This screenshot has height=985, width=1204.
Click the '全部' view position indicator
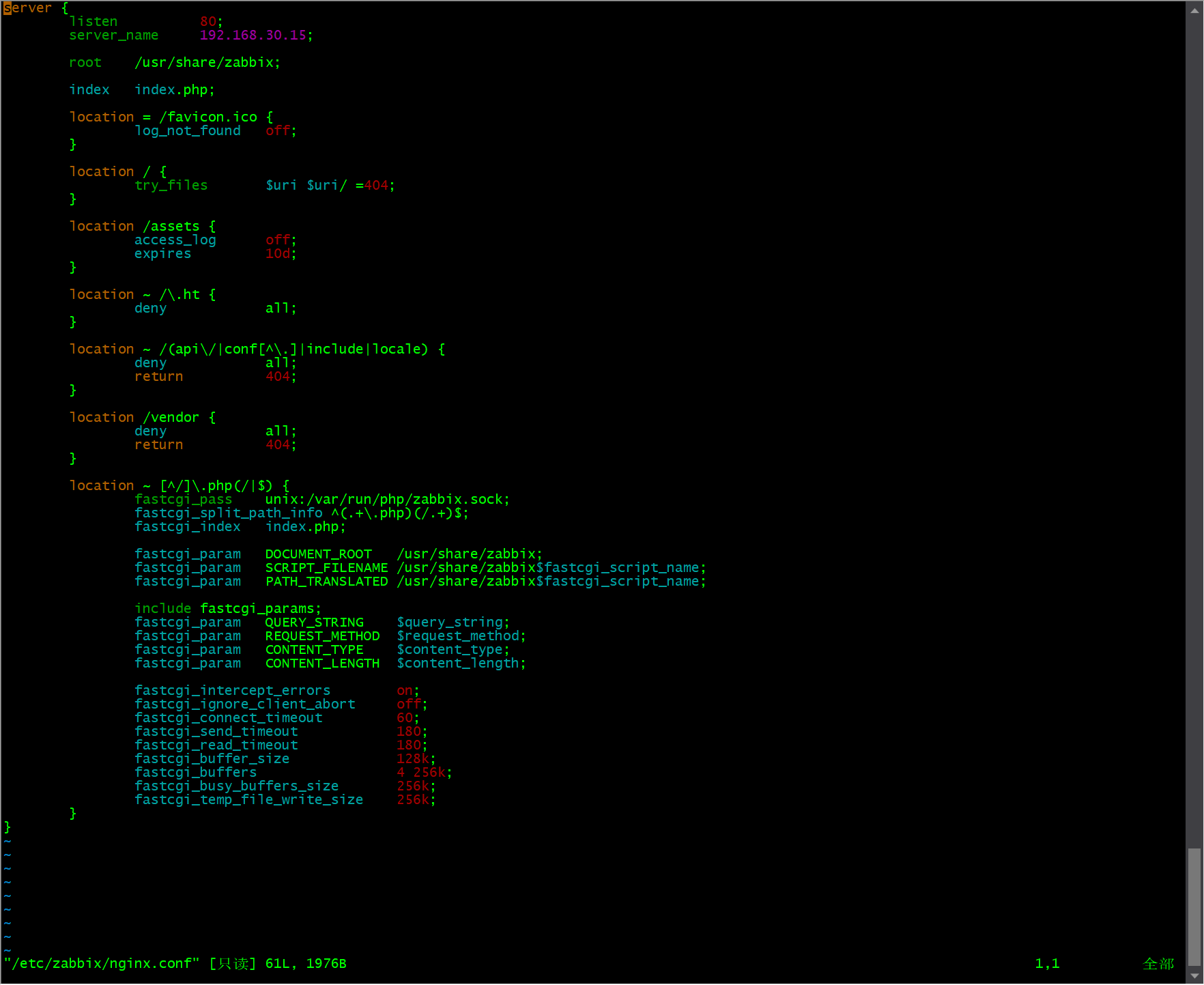tap(1158, 963)
